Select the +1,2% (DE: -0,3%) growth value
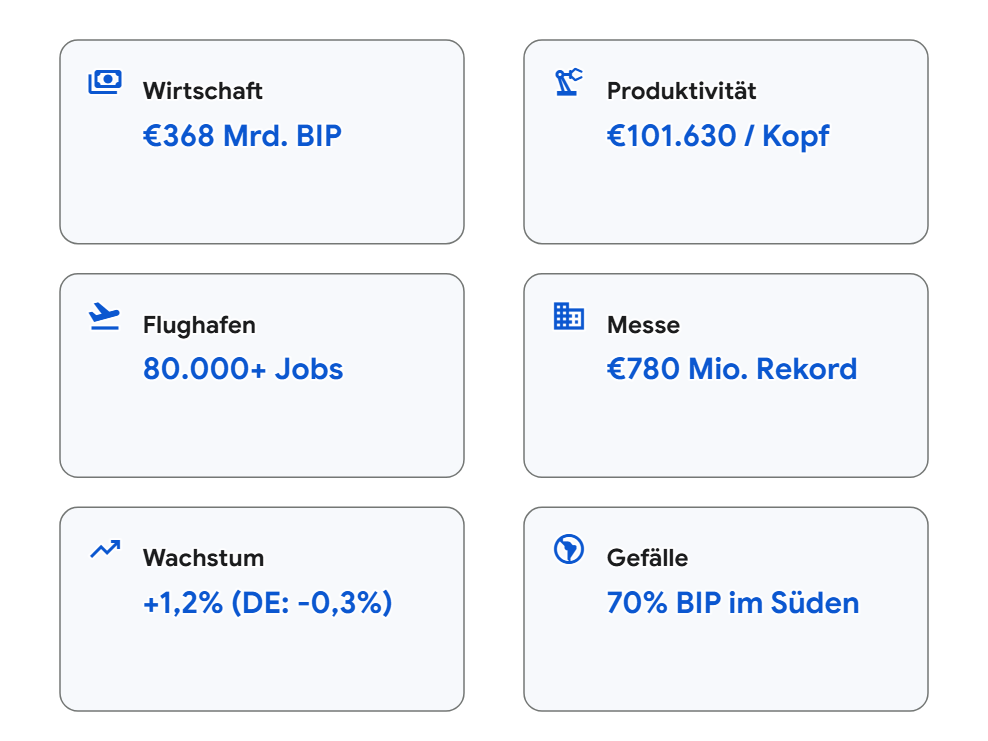This screenshot has width=988, height=741. tap(267, 603)
